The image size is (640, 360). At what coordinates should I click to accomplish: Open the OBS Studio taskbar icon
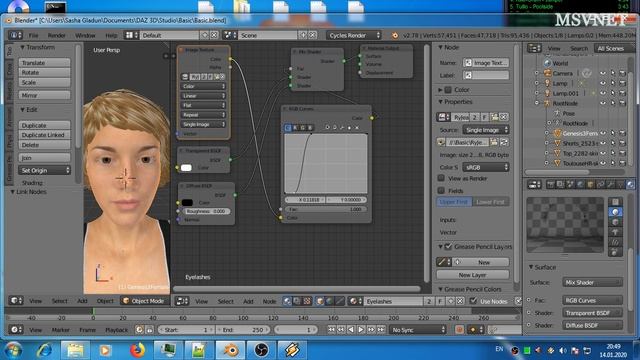(x=261, y=350)
